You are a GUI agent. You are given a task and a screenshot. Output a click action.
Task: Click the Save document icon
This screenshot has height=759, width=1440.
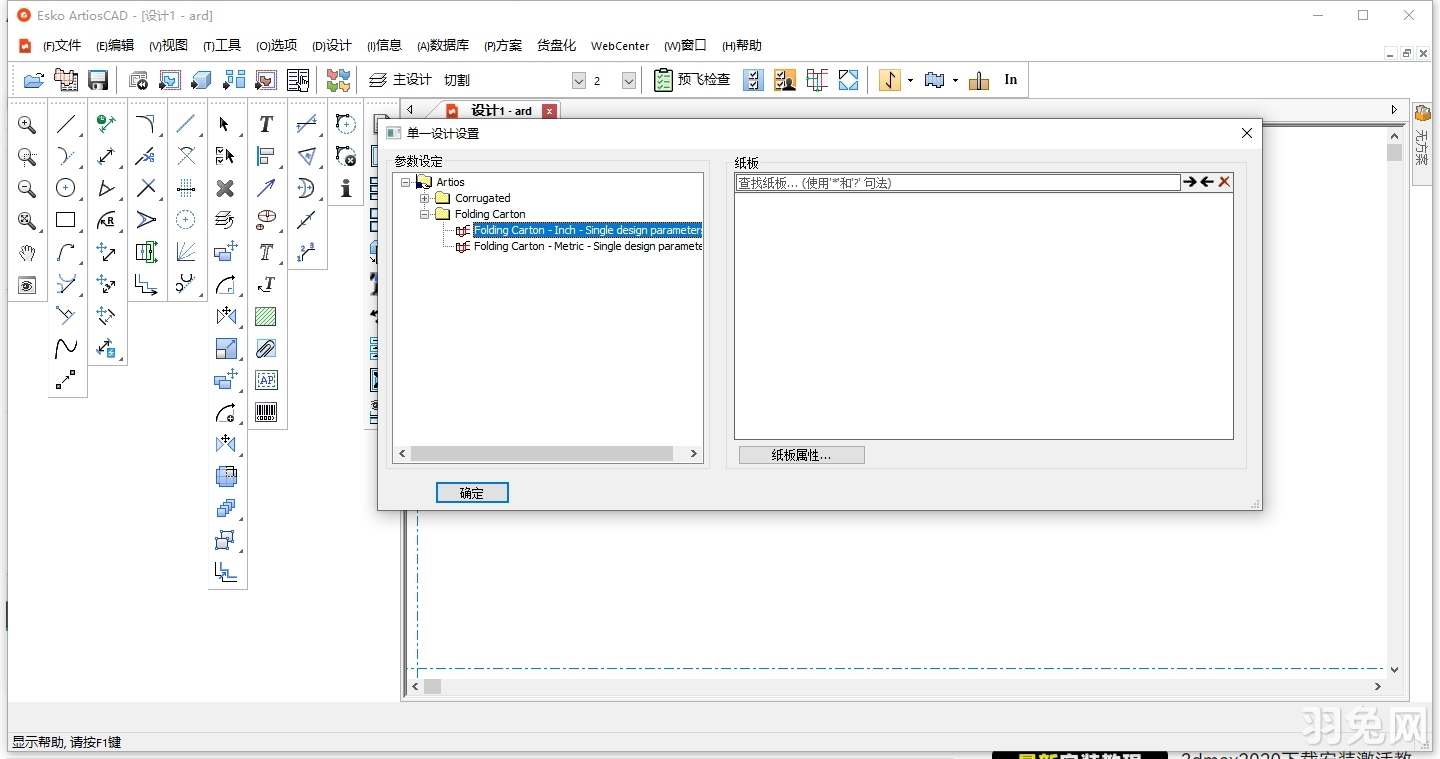(97, 80)
